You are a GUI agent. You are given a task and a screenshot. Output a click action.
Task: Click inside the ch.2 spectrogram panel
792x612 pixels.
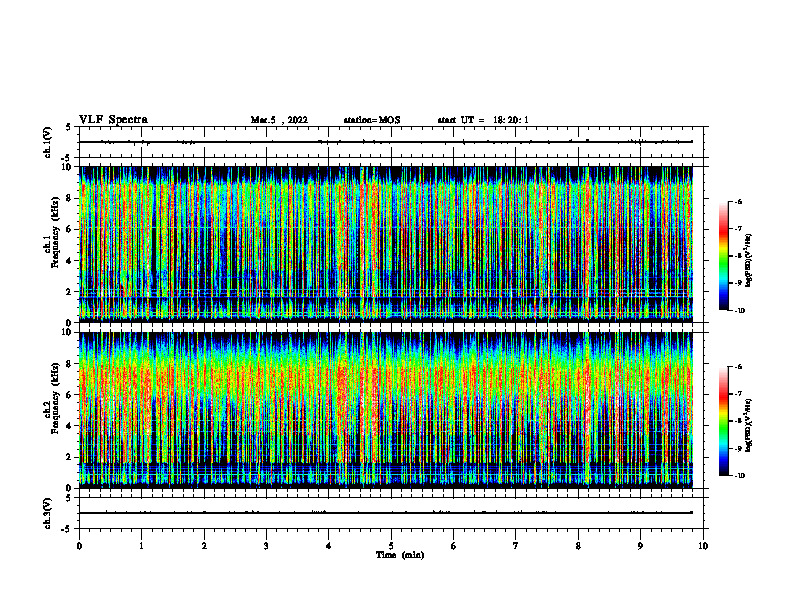click(386, 410)
